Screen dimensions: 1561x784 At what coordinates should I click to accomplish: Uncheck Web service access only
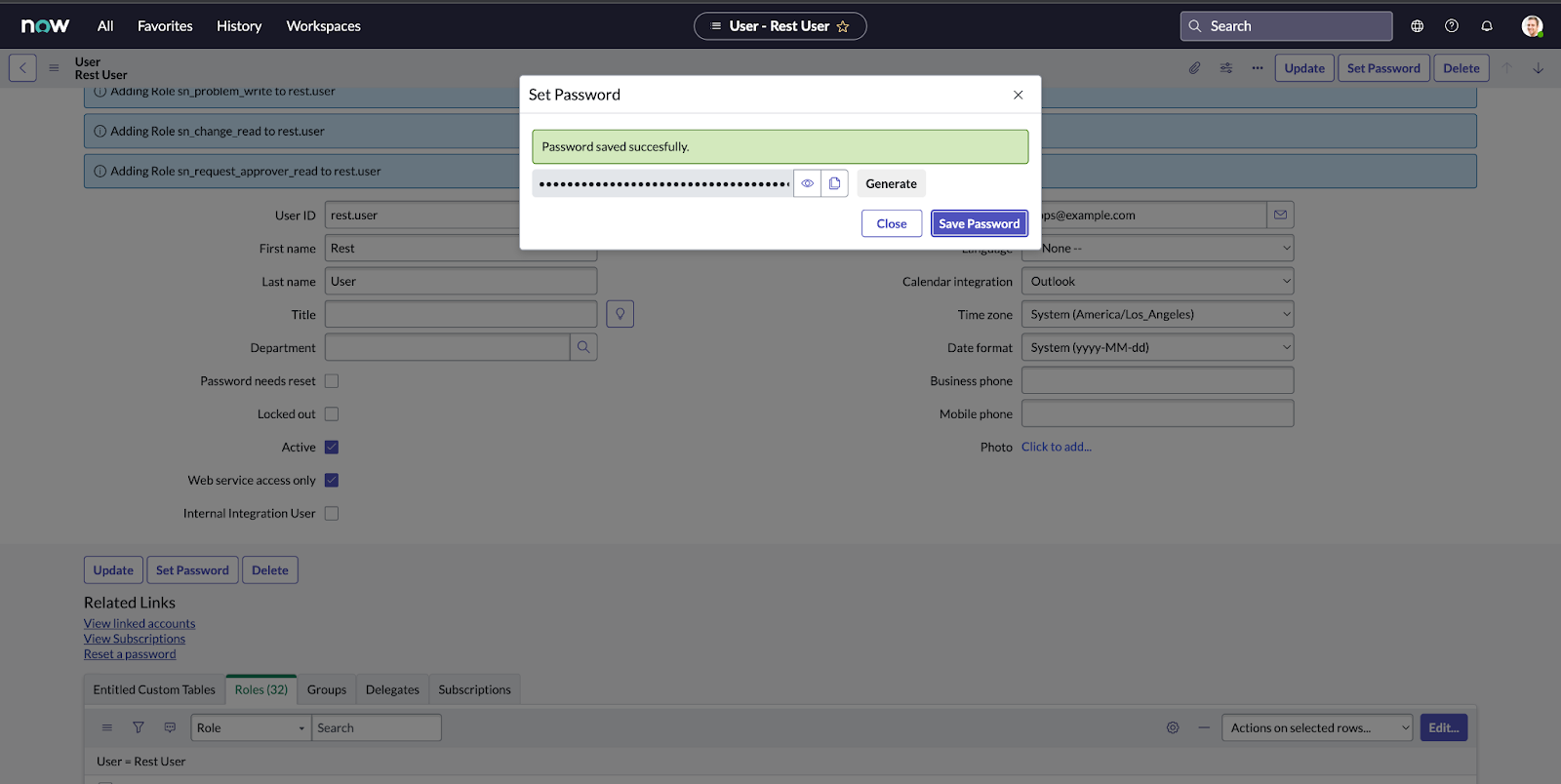point(332,481)
